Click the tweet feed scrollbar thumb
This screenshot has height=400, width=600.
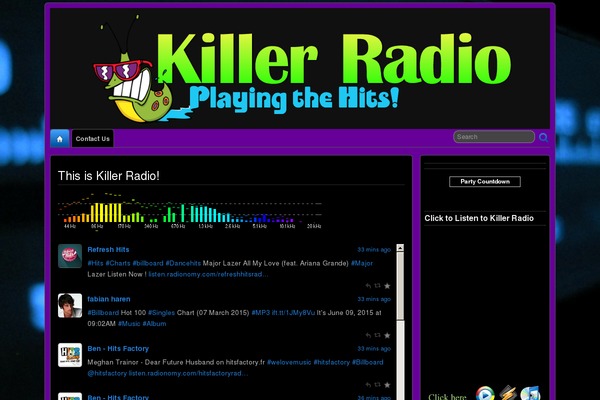pos(400,286)
